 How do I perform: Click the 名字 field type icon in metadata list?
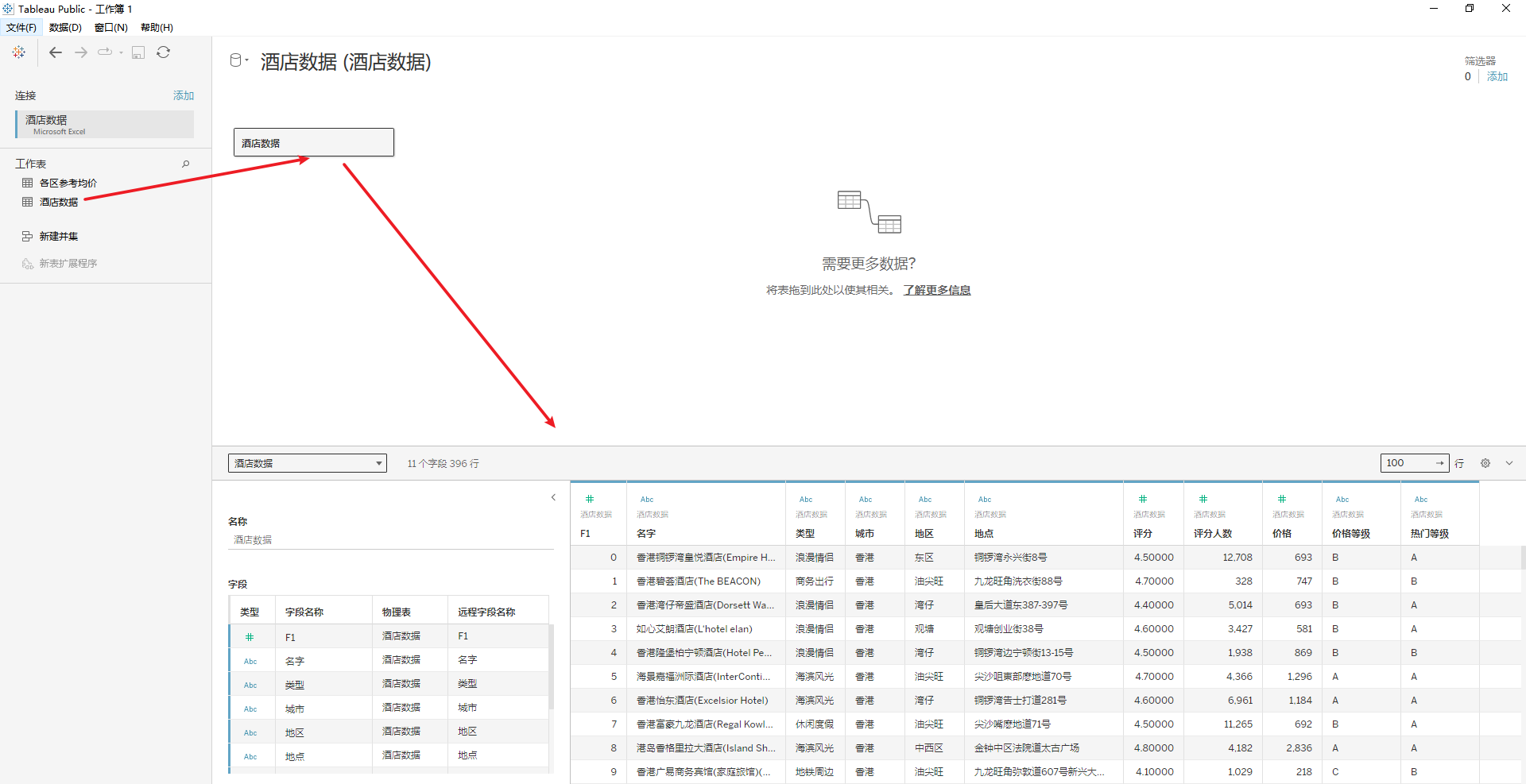click(250, 661)
